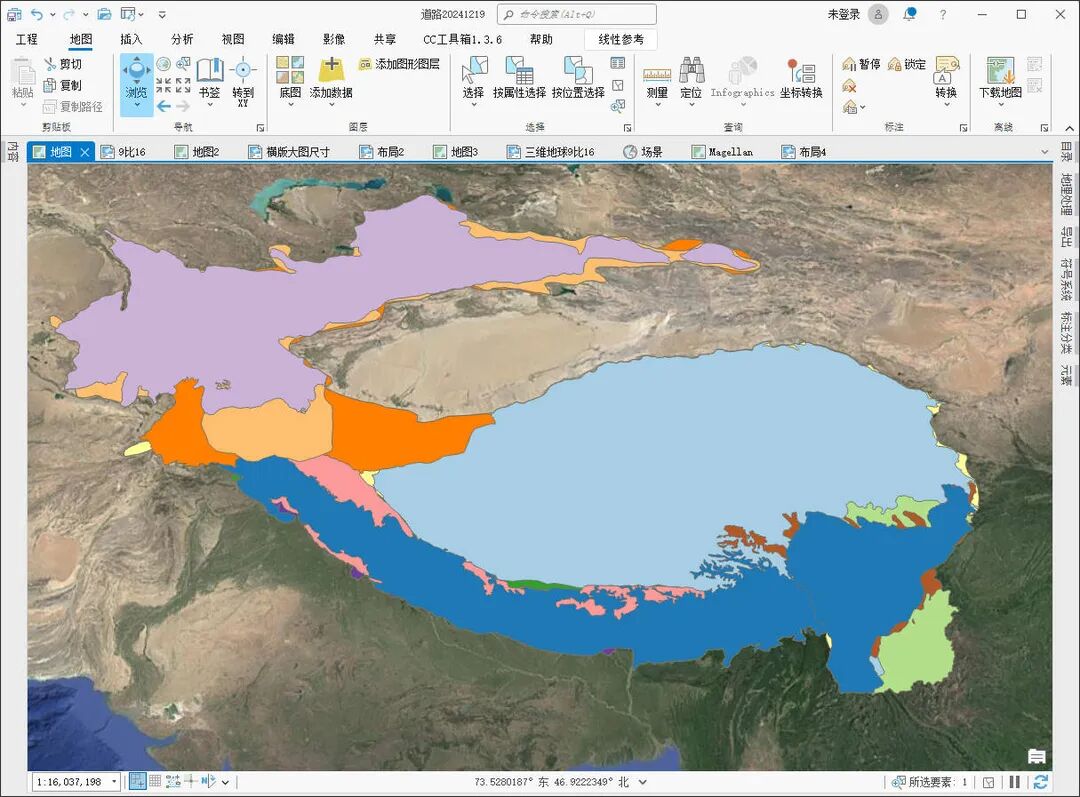Click 复制 (Copy) in clipboard group
Image resolution: width=1080 pixels, height=797 pixels.
[x=63, y=85]
